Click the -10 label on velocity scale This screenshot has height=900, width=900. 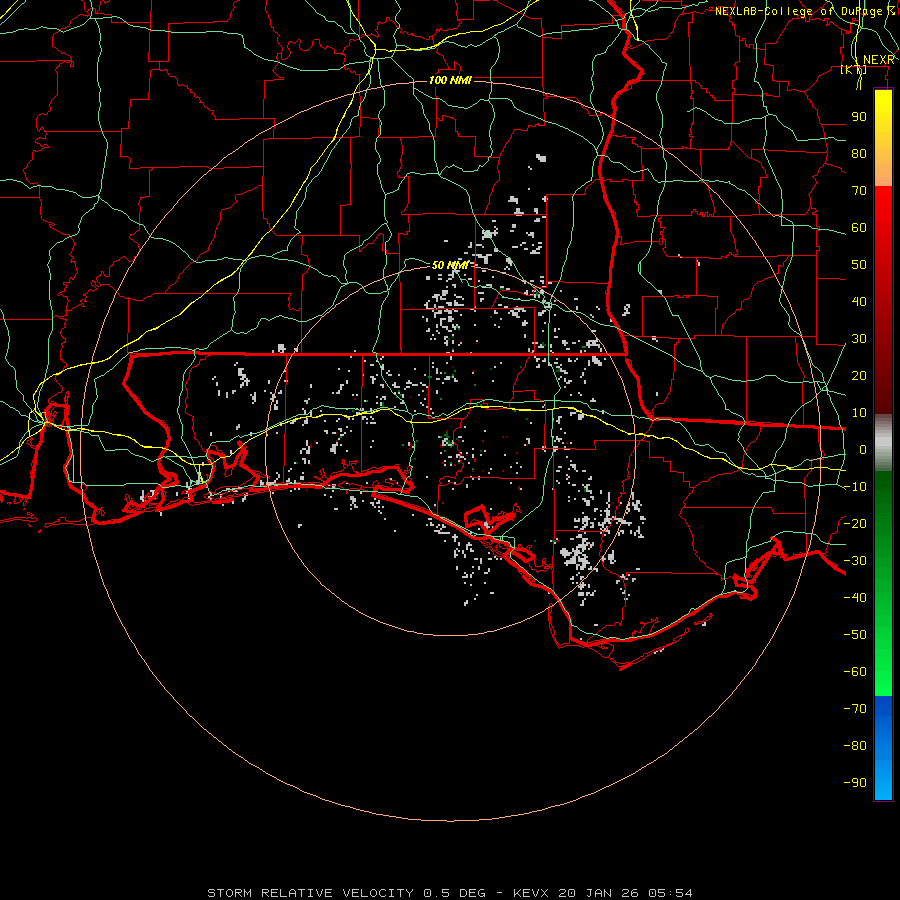pos(855,487)
